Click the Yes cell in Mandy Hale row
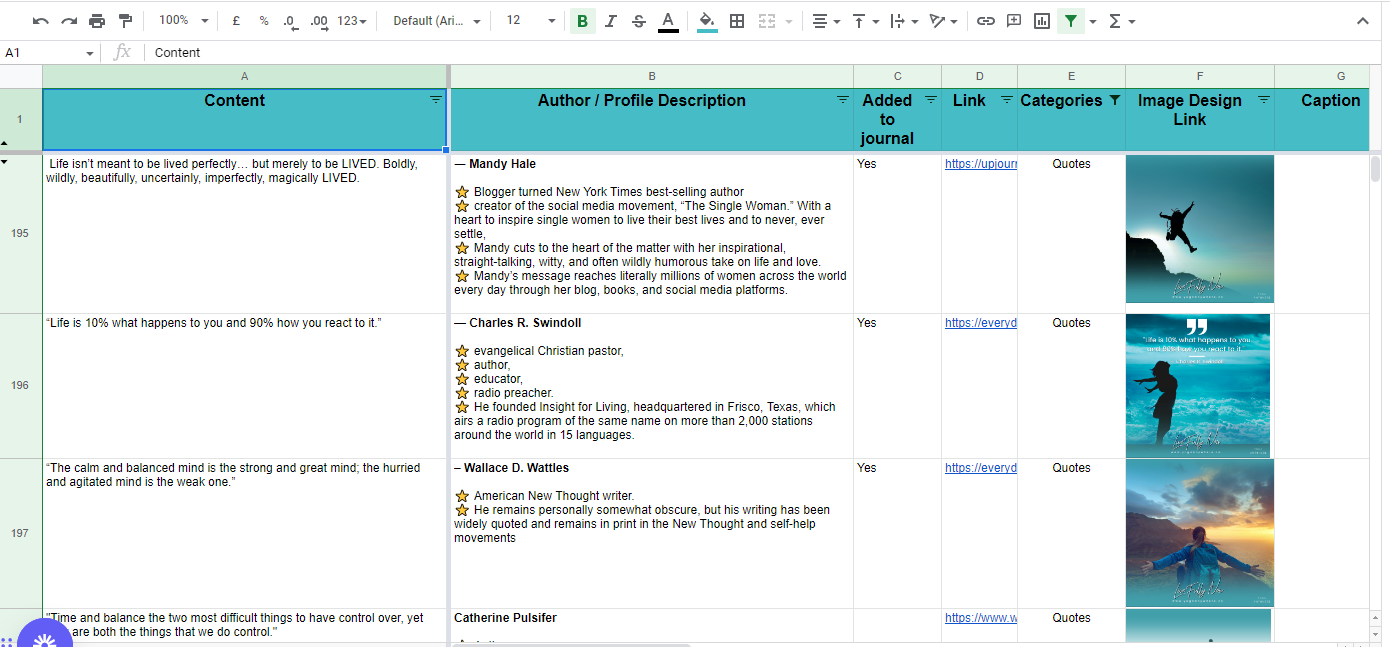Screen dimensions: 1390x647 click(897, 233)
